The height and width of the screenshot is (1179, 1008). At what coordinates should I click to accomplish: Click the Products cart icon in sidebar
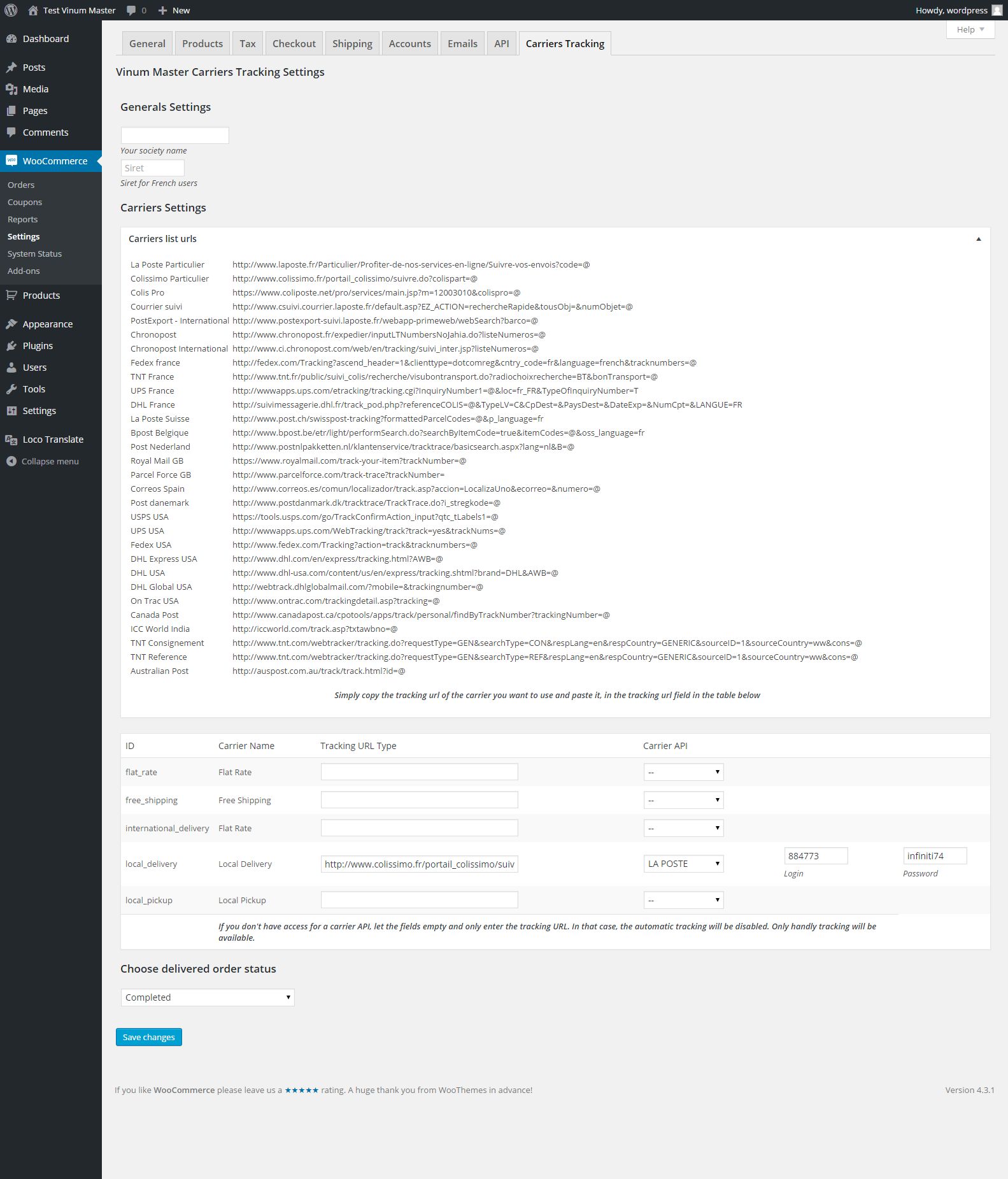[11, 296]
